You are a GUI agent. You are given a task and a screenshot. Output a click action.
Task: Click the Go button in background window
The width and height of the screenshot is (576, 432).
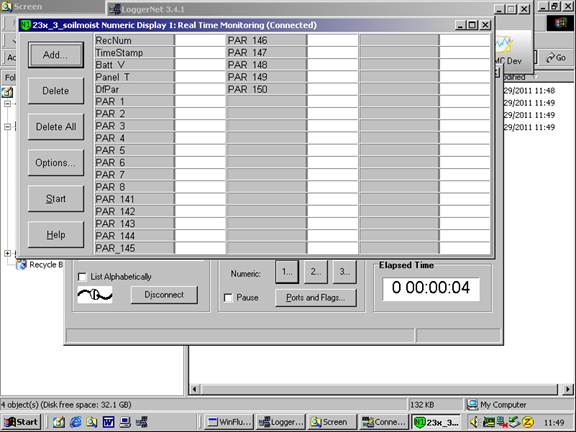556,58
